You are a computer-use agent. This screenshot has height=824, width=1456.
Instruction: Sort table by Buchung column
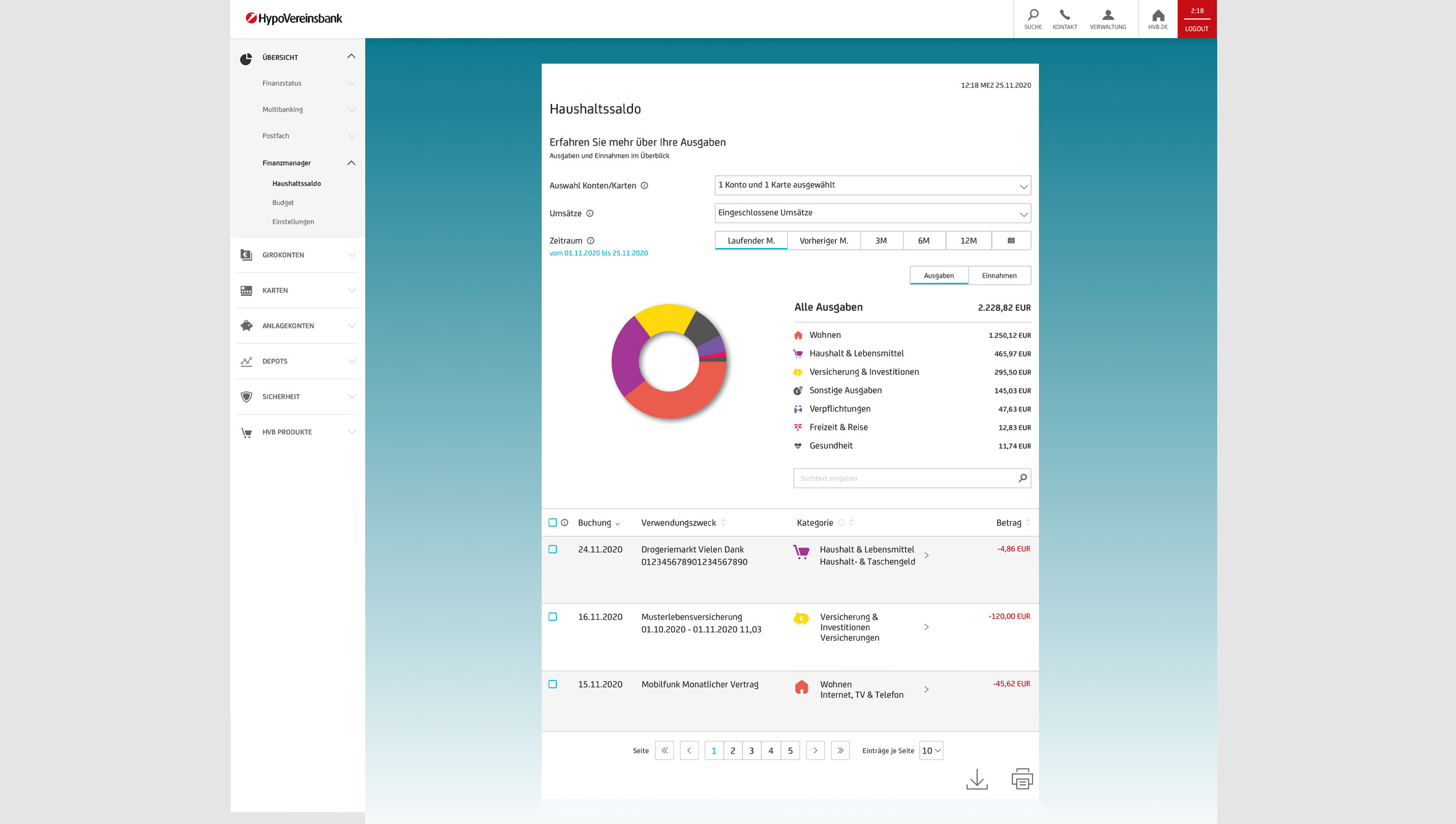click(x=598, y=522)
